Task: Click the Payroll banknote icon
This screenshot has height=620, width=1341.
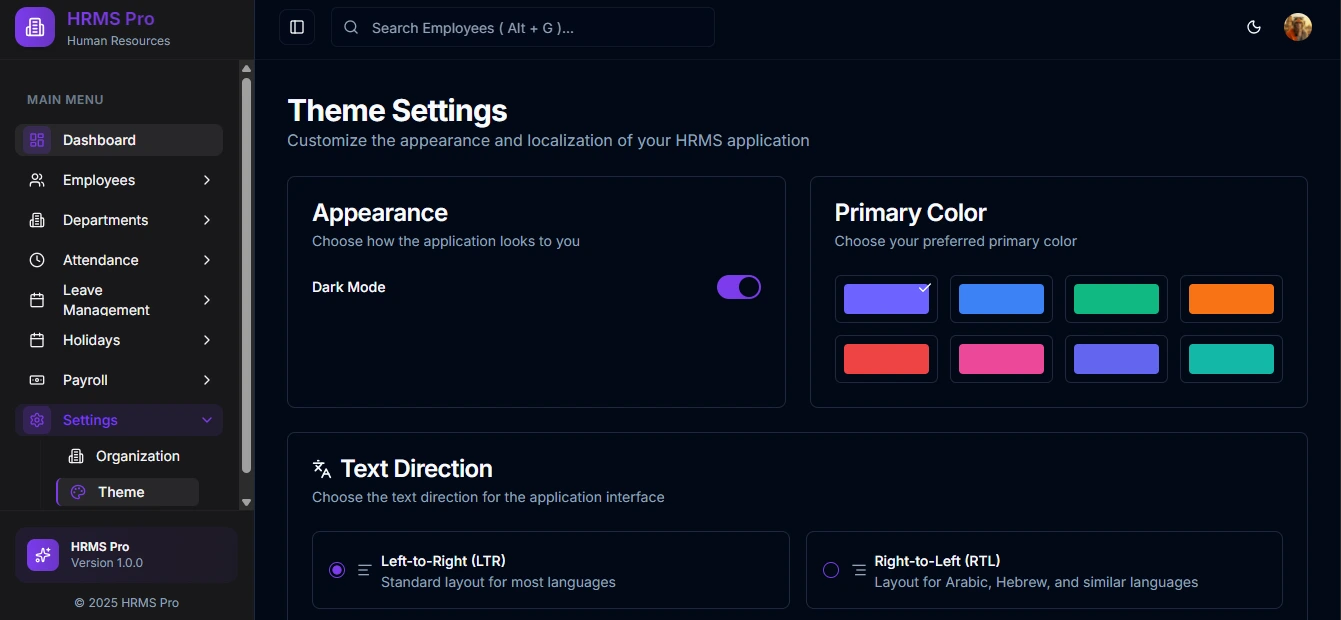Action: 37,380
